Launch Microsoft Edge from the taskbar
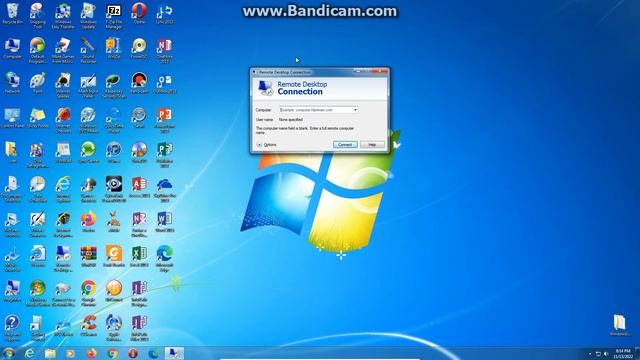 (154, 353)
